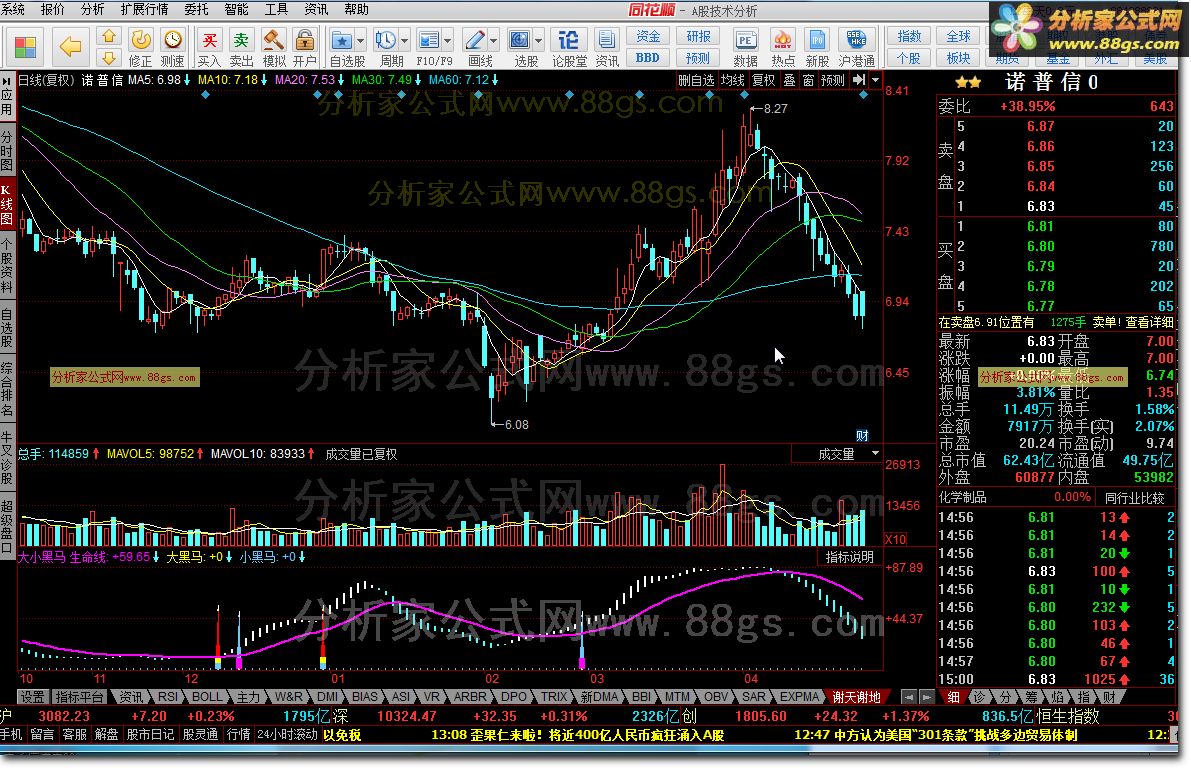Open the F10/F9 info icon
The width and height of the screenshot is (1191, 768).
point(430,47)
